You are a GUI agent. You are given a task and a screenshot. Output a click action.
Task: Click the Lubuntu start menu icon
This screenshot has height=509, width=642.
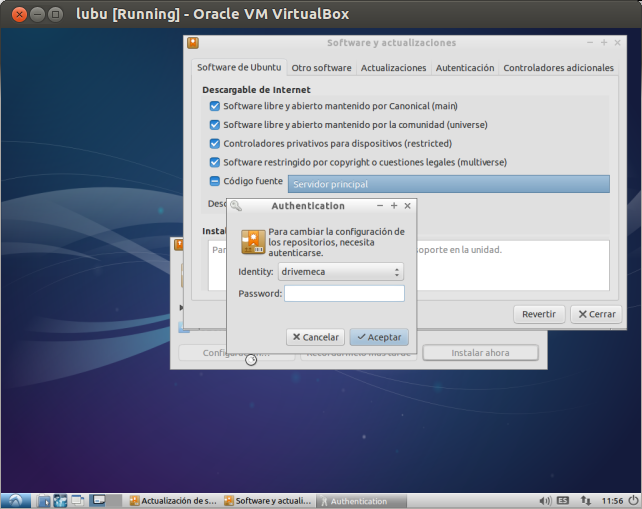16,500
